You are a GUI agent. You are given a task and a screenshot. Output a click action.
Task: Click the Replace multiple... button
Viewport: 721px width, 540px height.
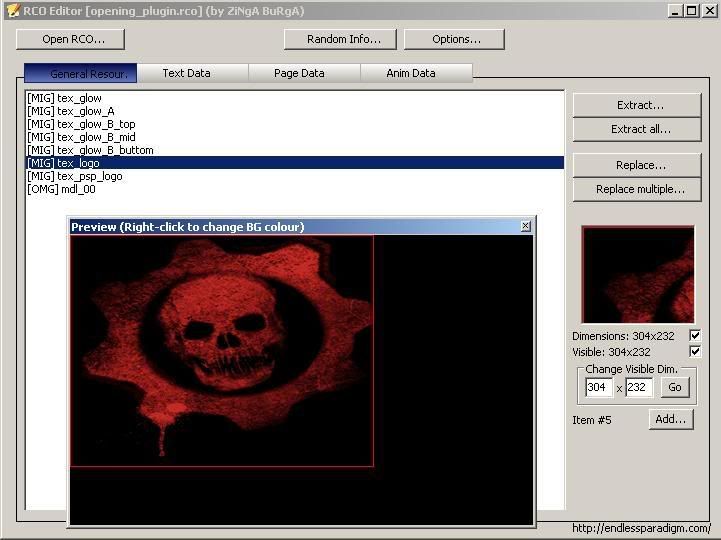pos(637,189)
